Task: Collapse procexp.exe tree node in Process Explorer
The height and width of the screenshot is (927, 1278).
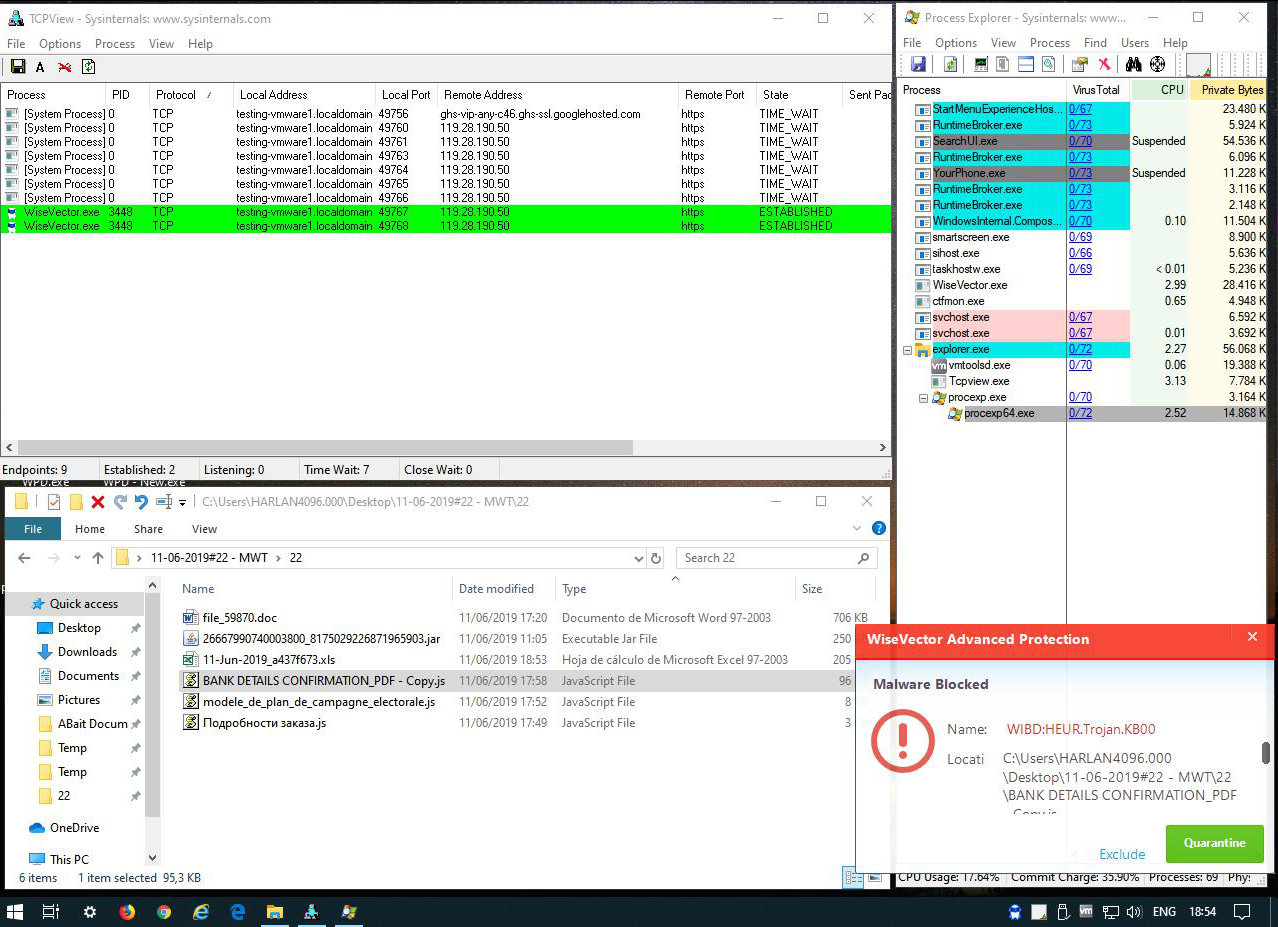Action: click(x=924, y=398)
